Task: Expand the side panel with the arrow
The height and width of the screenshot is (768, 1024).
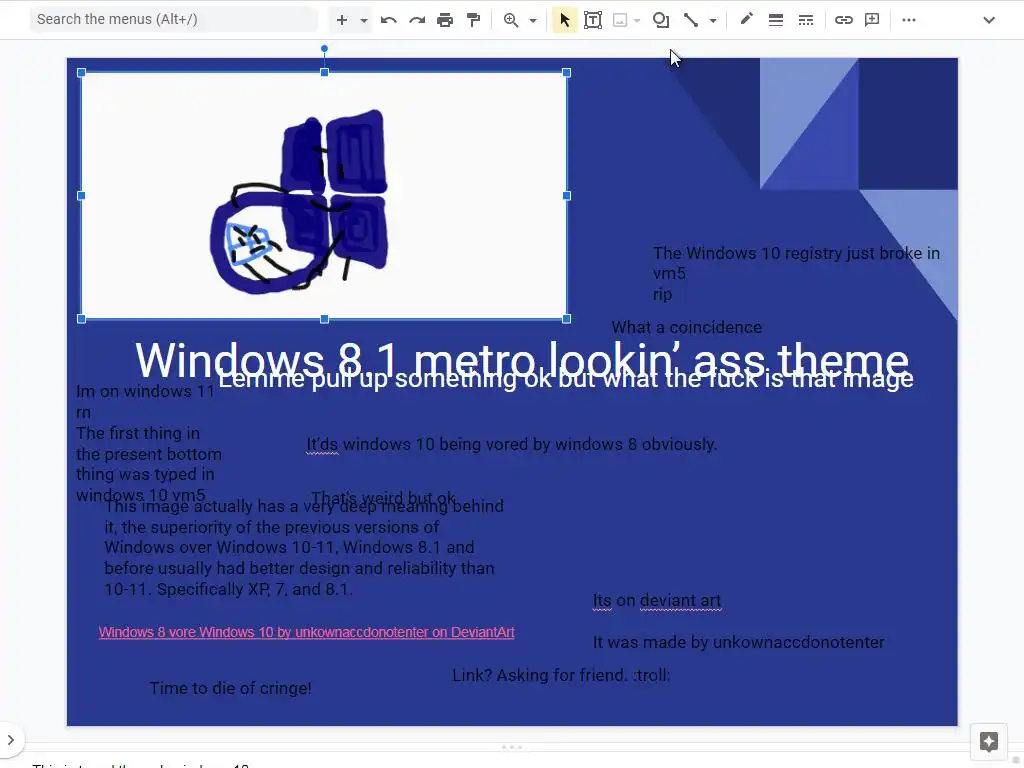Action: coord(11,740)
